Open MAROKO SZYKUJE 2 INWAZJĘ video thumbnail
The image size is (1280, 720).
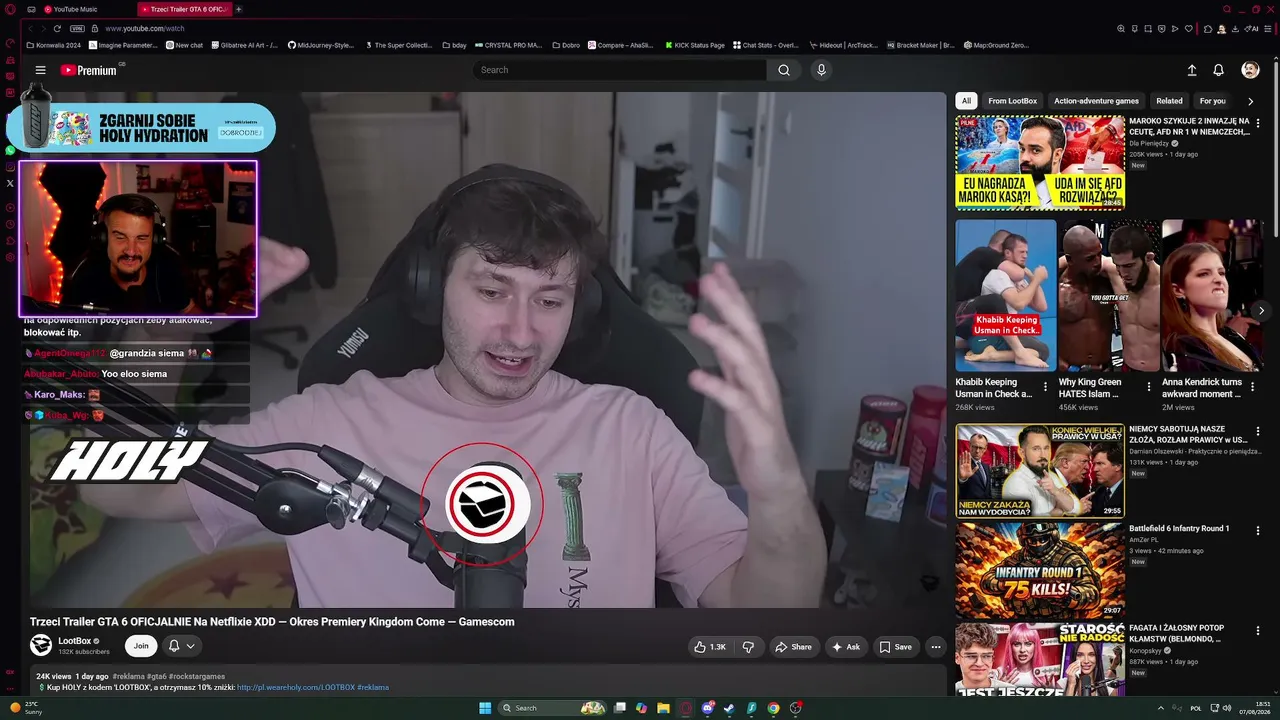click(1040, 163)
